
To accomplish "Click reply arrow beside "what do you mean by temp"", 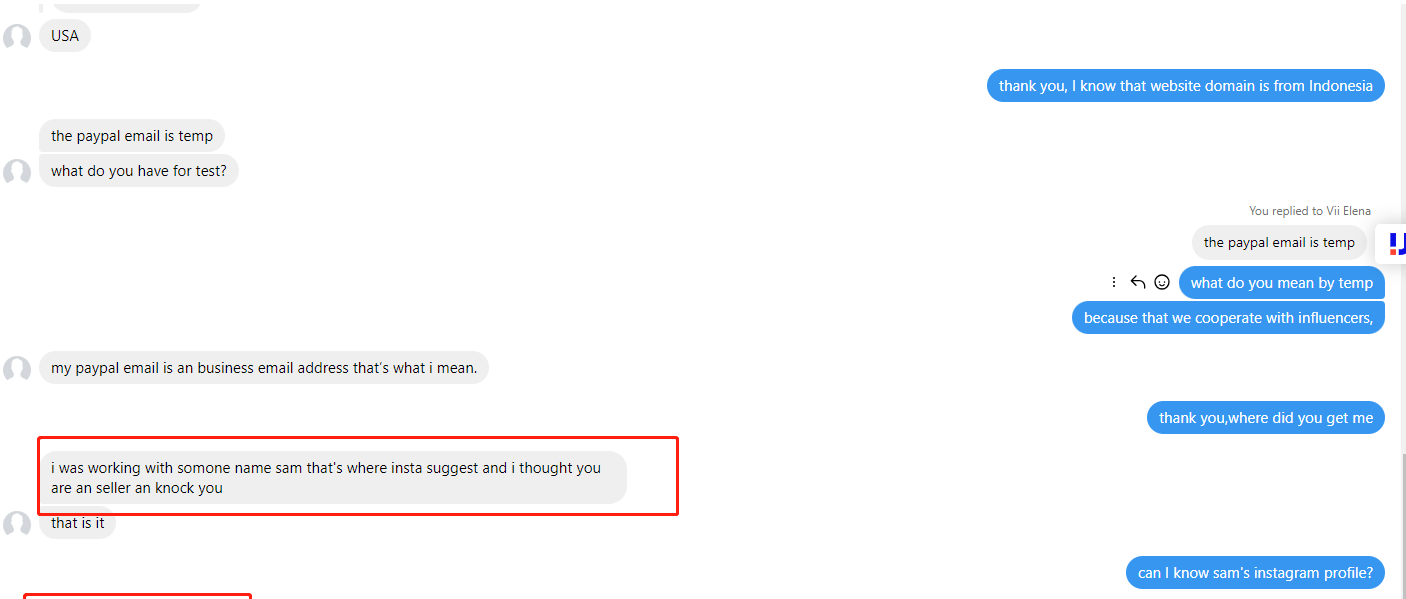I will click(x=1138, y=282).
